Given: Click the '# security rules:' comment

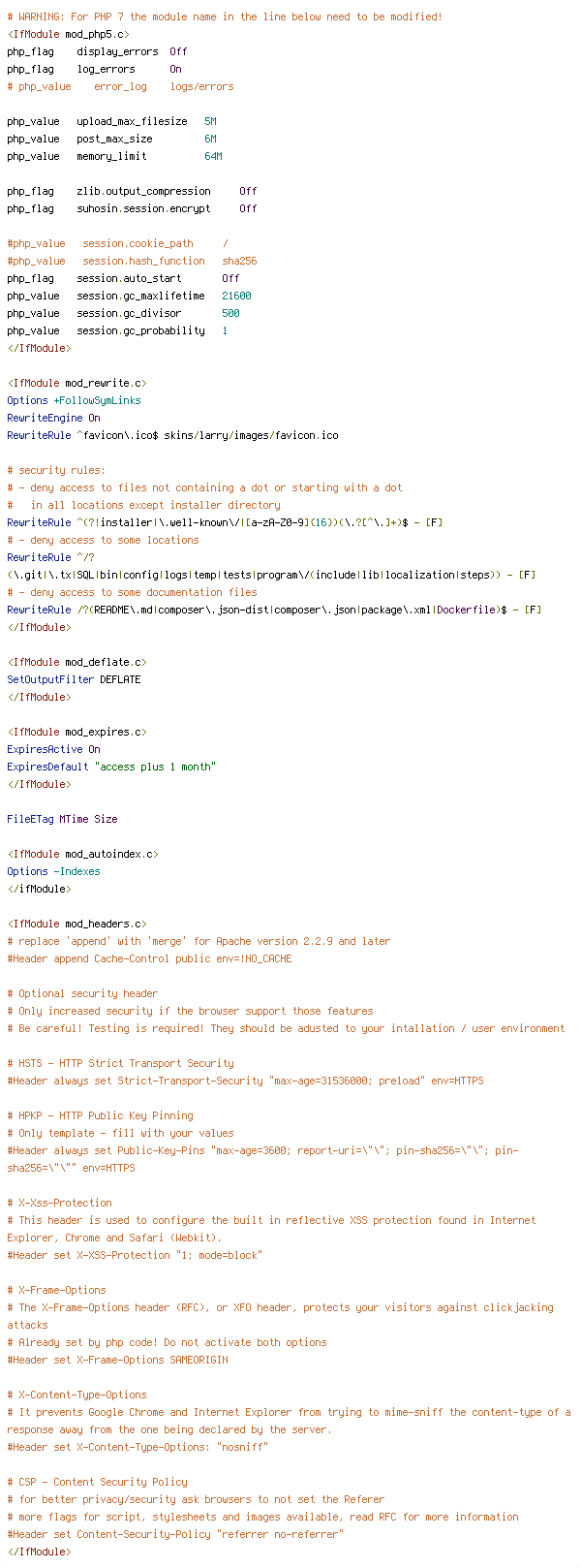Looking at the screenshot, I should pyautogui.click(x=56, y=470).
